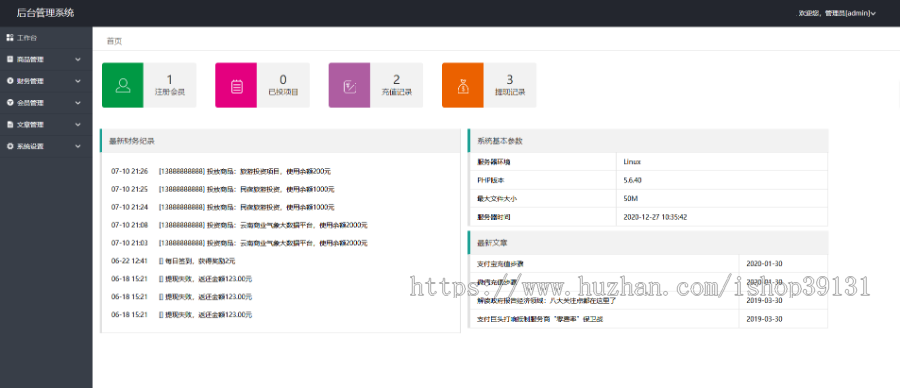This screenshot has width=900, height=388.
Task: Click the 工作台 dashboard grid icon
Action: click(10, 37)
